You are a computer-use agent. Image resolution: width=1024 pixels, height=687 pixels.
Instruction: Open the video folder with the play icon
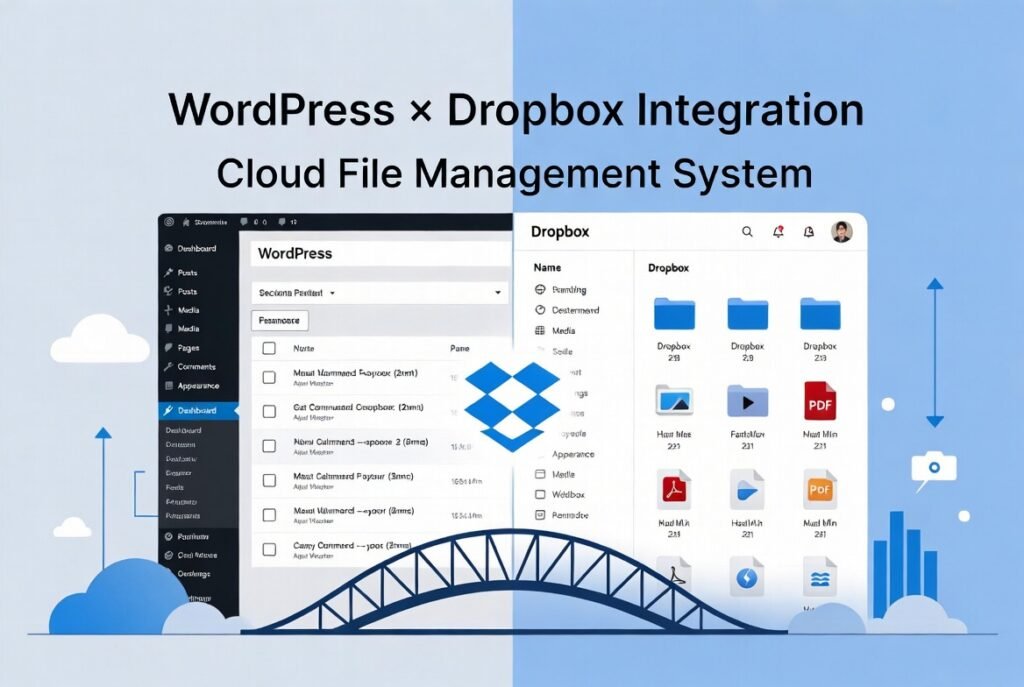747,401
